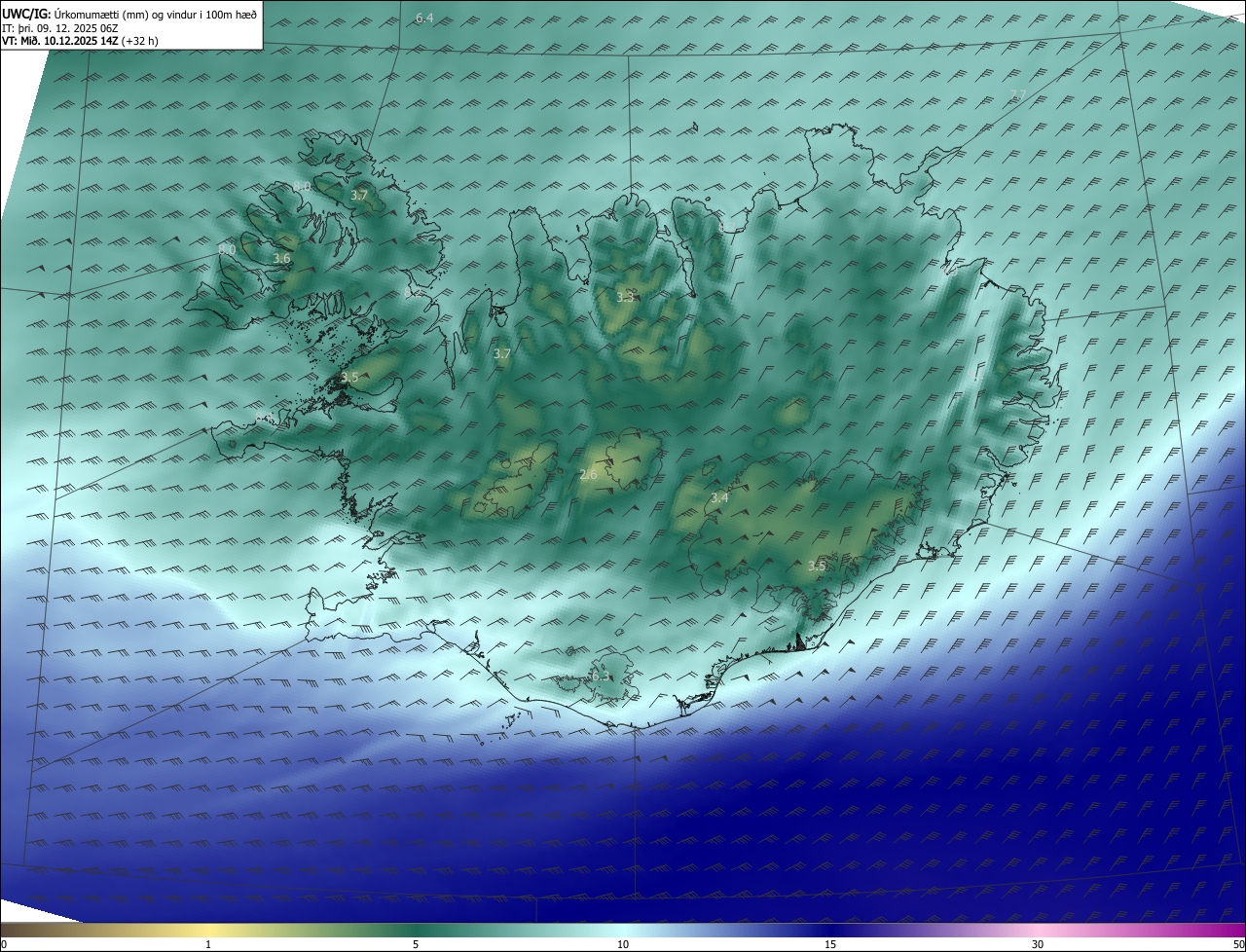Viewport: 1246px width, 952px height.
Task: Click the 'IT: þri. 09. 12. 2025 06Z' line
Action: 62,29
